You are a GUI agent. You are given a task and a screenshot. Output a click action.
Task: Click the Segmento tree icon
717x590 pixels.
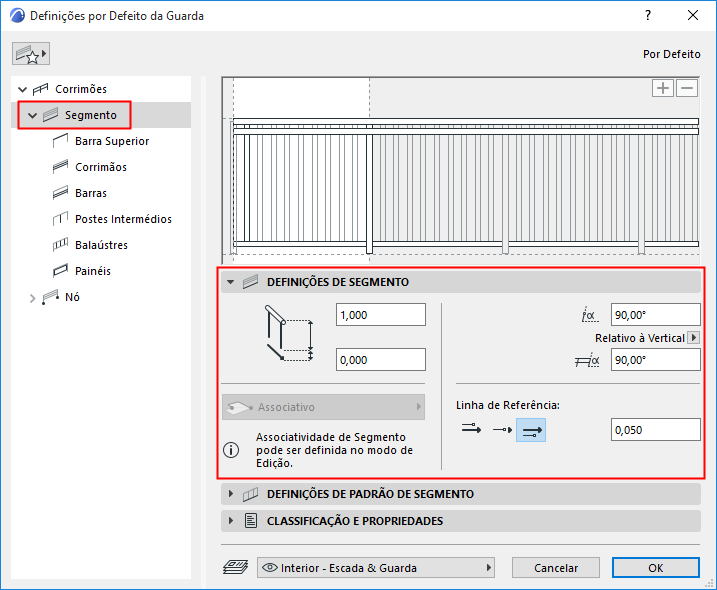(50, 115)
